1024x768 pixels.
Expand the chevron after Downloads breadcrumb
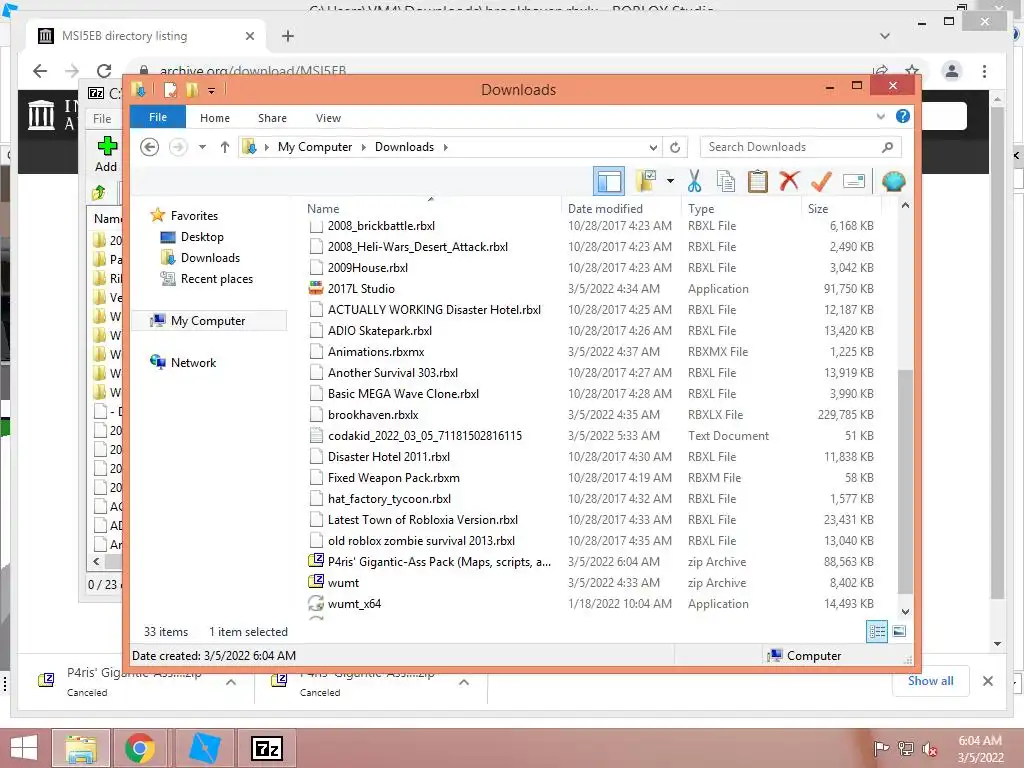tap(445, 147)
